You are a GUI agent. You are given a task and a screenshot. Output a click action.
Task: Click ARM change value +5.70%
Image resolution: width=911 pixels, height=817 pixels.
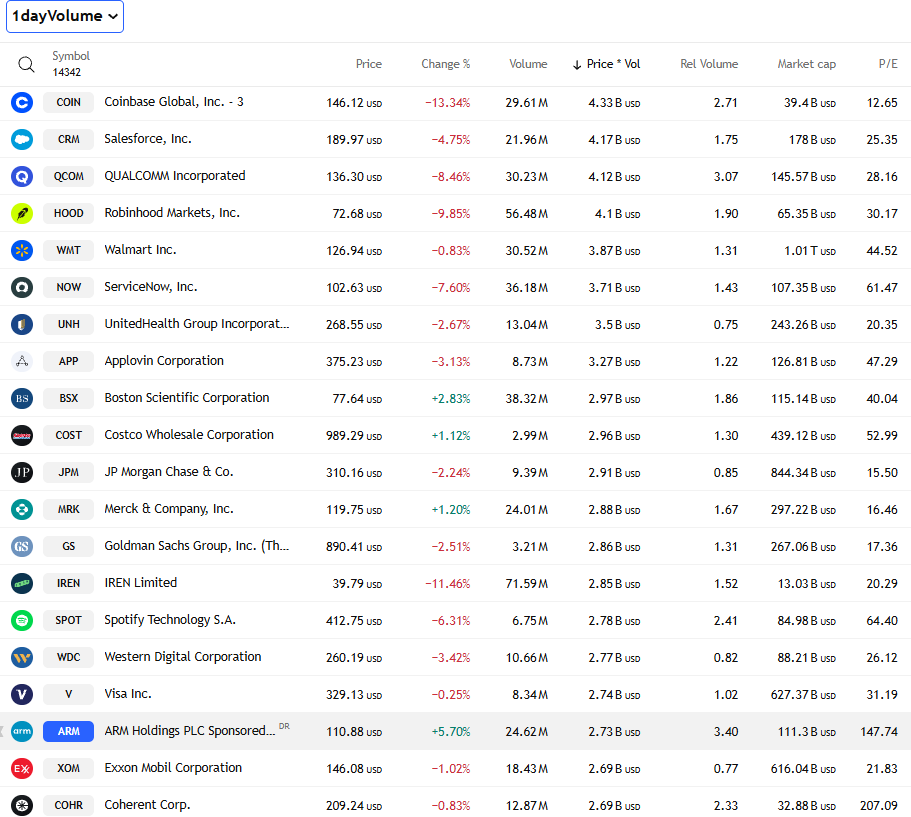[x=450, y=732]
